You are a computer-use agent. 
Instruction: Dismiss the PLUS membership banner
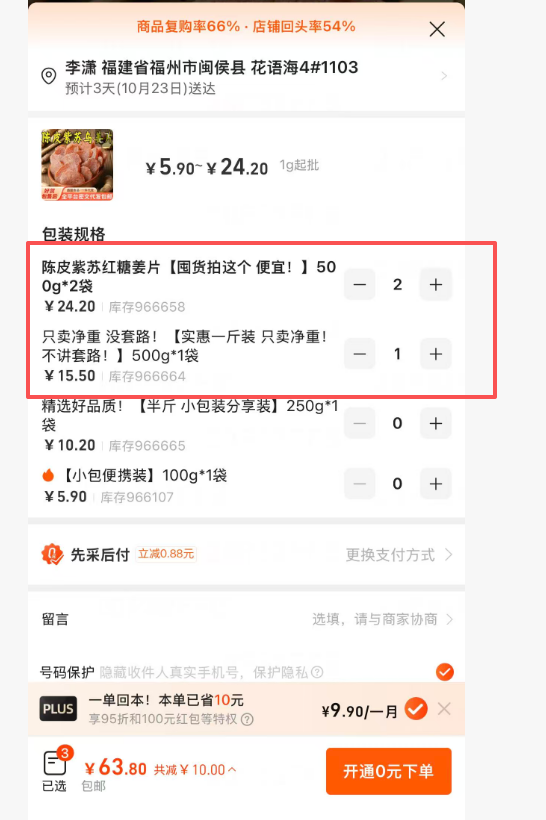(x=444, y=709)
